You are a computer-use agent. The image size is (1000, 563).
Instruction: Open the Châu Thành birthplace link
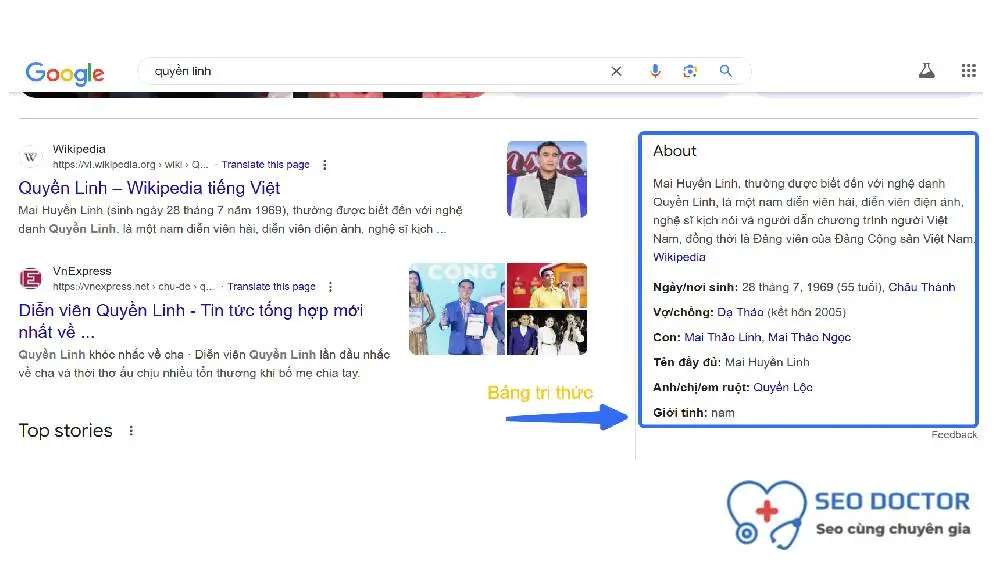922,287
